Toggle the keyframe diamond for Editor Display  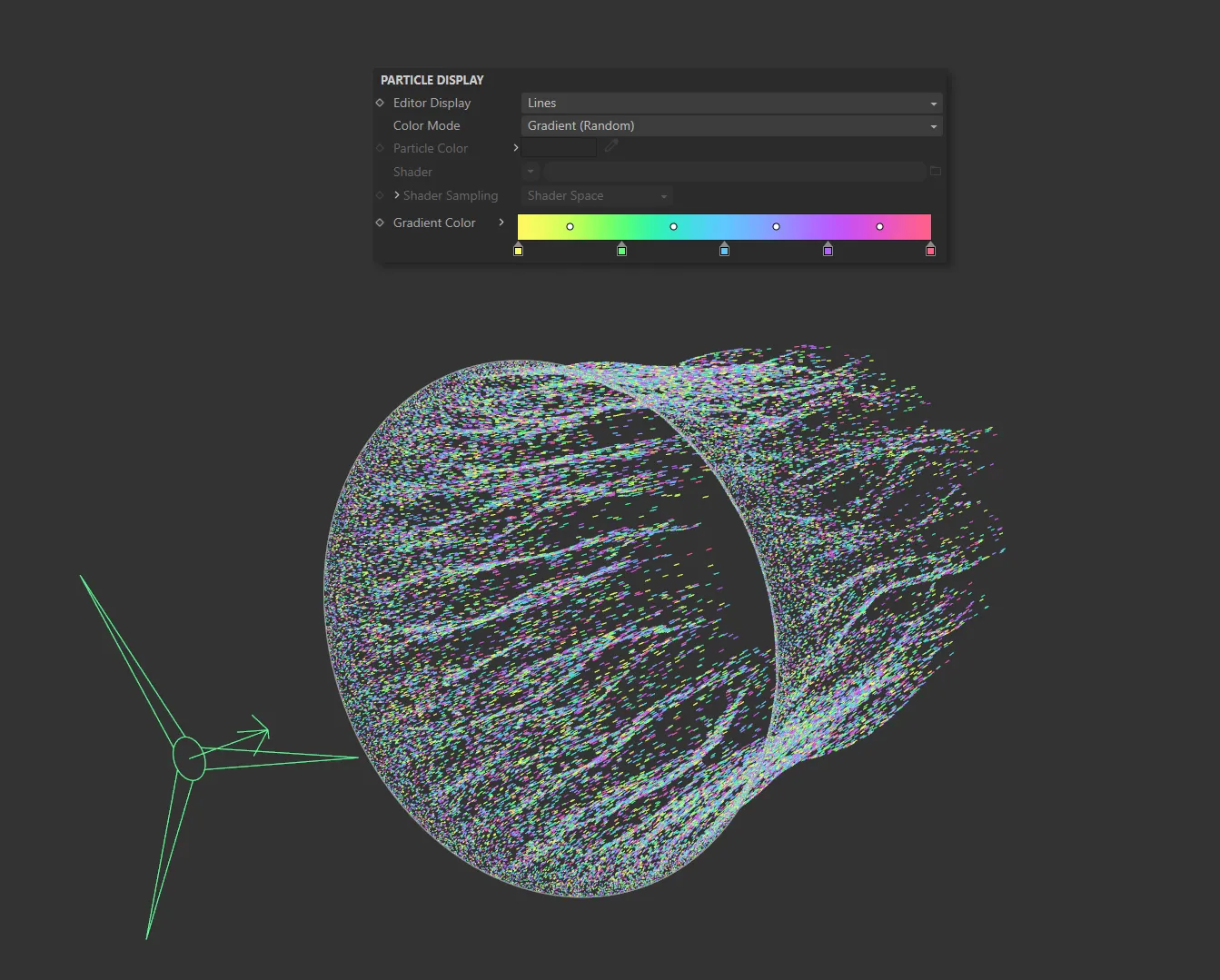pyautogui.click(x=379, y=103)
